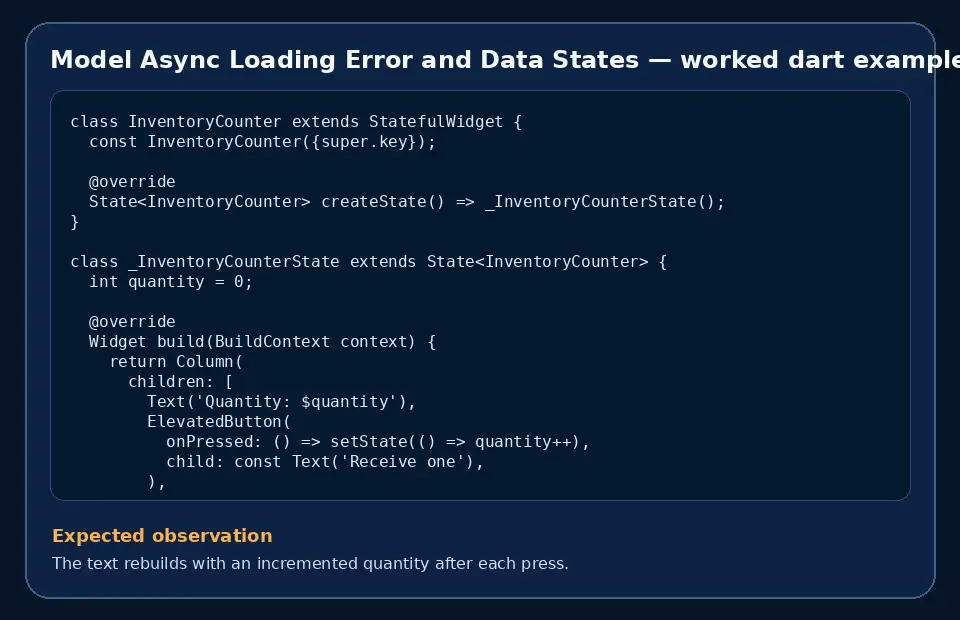Screen dimensions: 960x620
Task: Click the '@override' annotation above Widget build
Action: [x=132, y=322]
